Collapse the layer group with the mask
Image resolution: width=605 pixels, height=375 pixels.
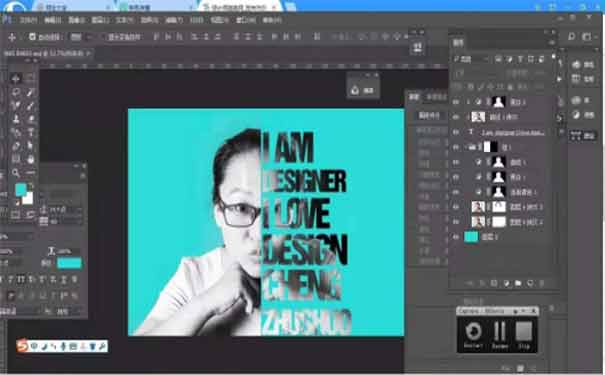click(467, 147)
